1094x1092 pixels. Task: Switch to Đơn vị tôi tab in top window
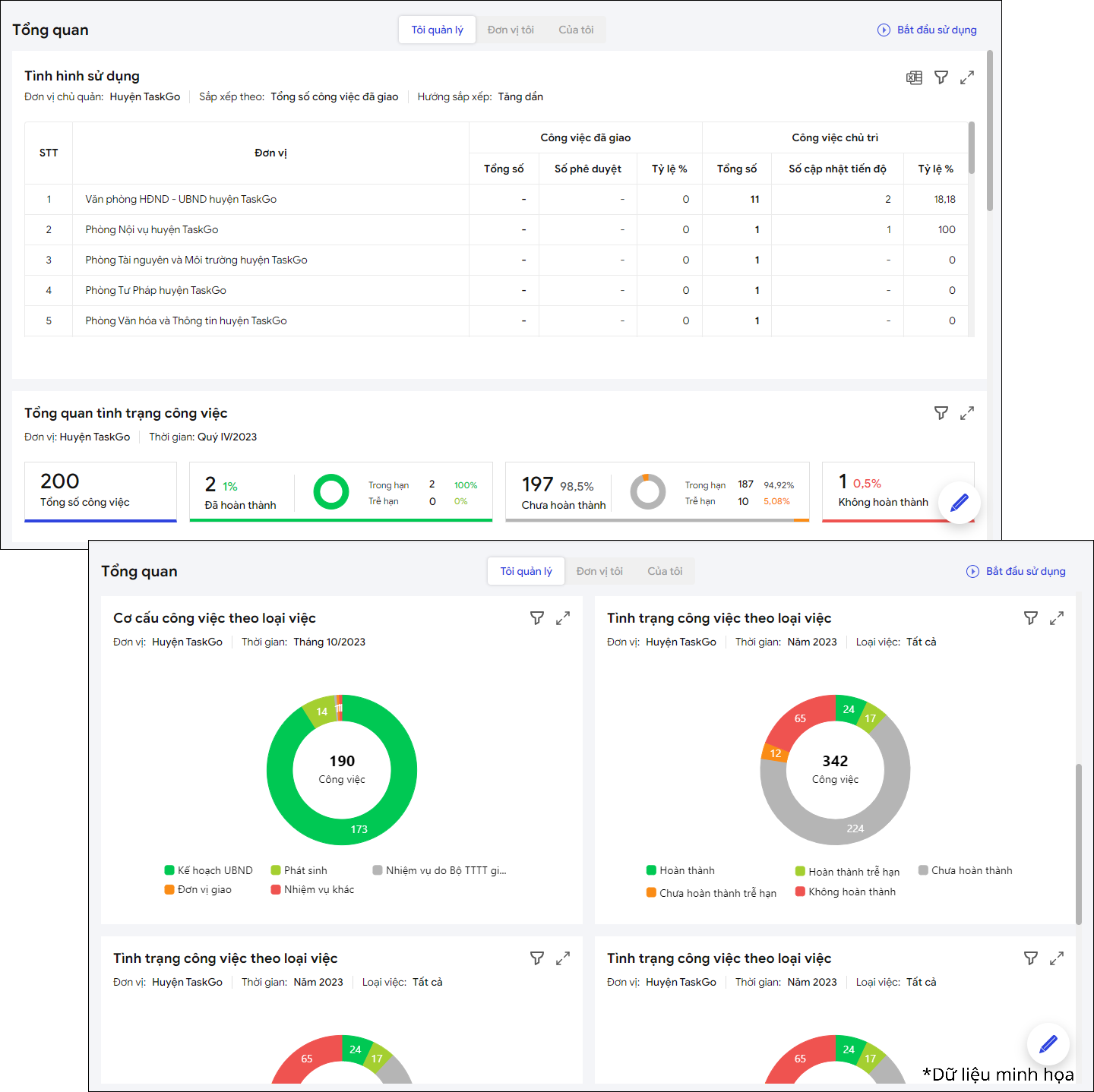click(511, 30)
